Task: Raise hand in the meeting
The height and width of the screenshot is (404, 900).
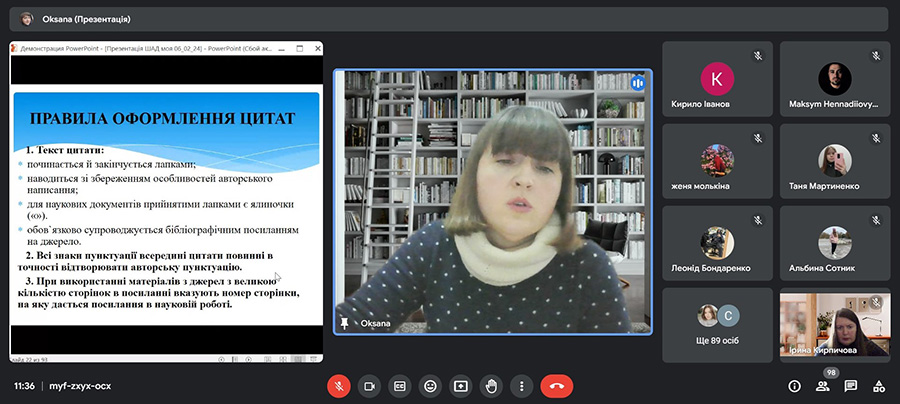Action: pyautogui.click(x=491, y=386)
